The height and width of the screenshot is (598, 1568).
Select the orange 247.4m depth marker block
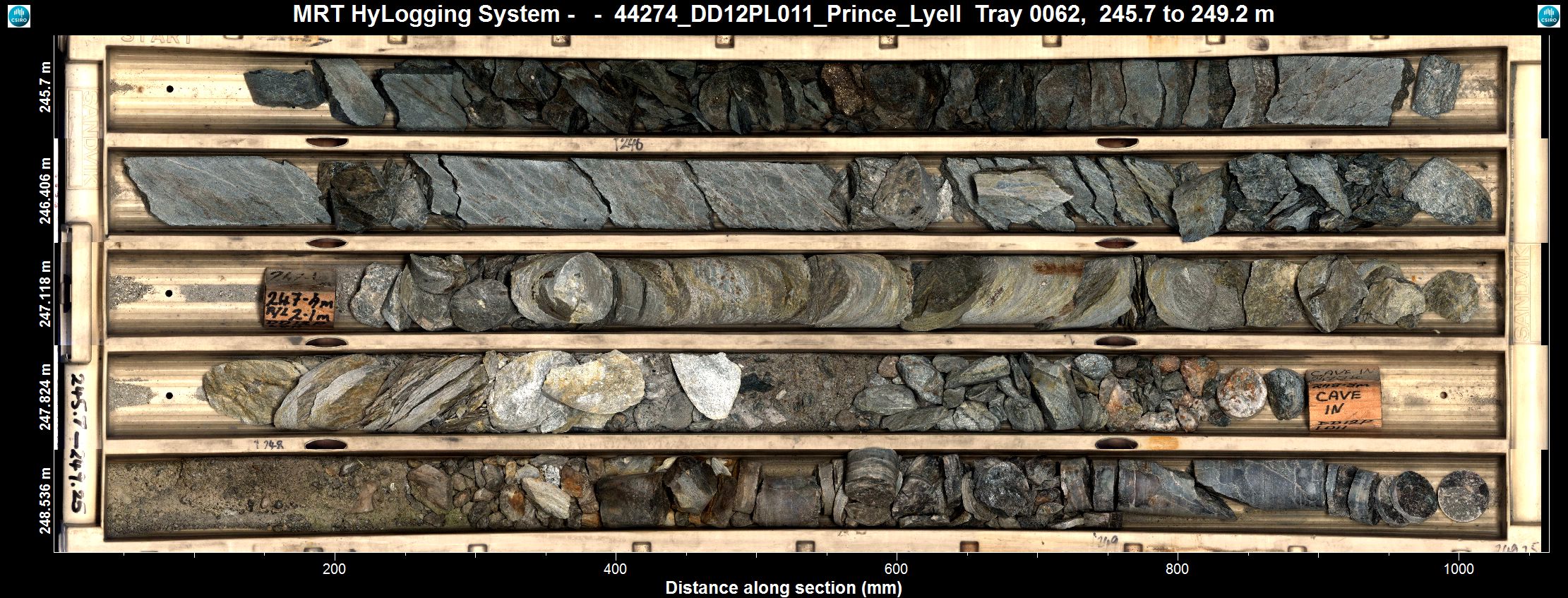pos(299,297)
